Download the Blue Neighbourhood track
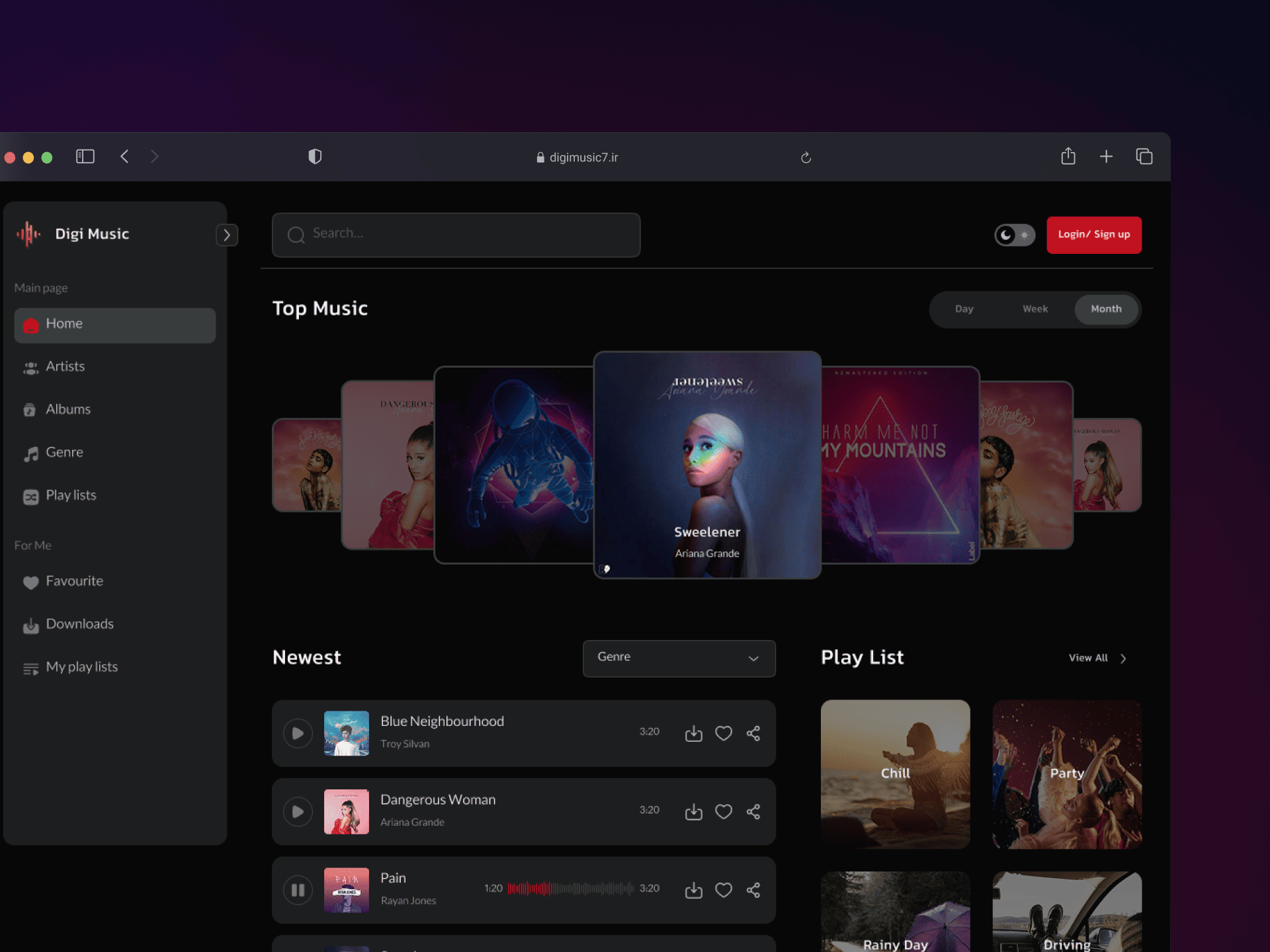The image size is (1270, 952). click(x=693, y=733)
